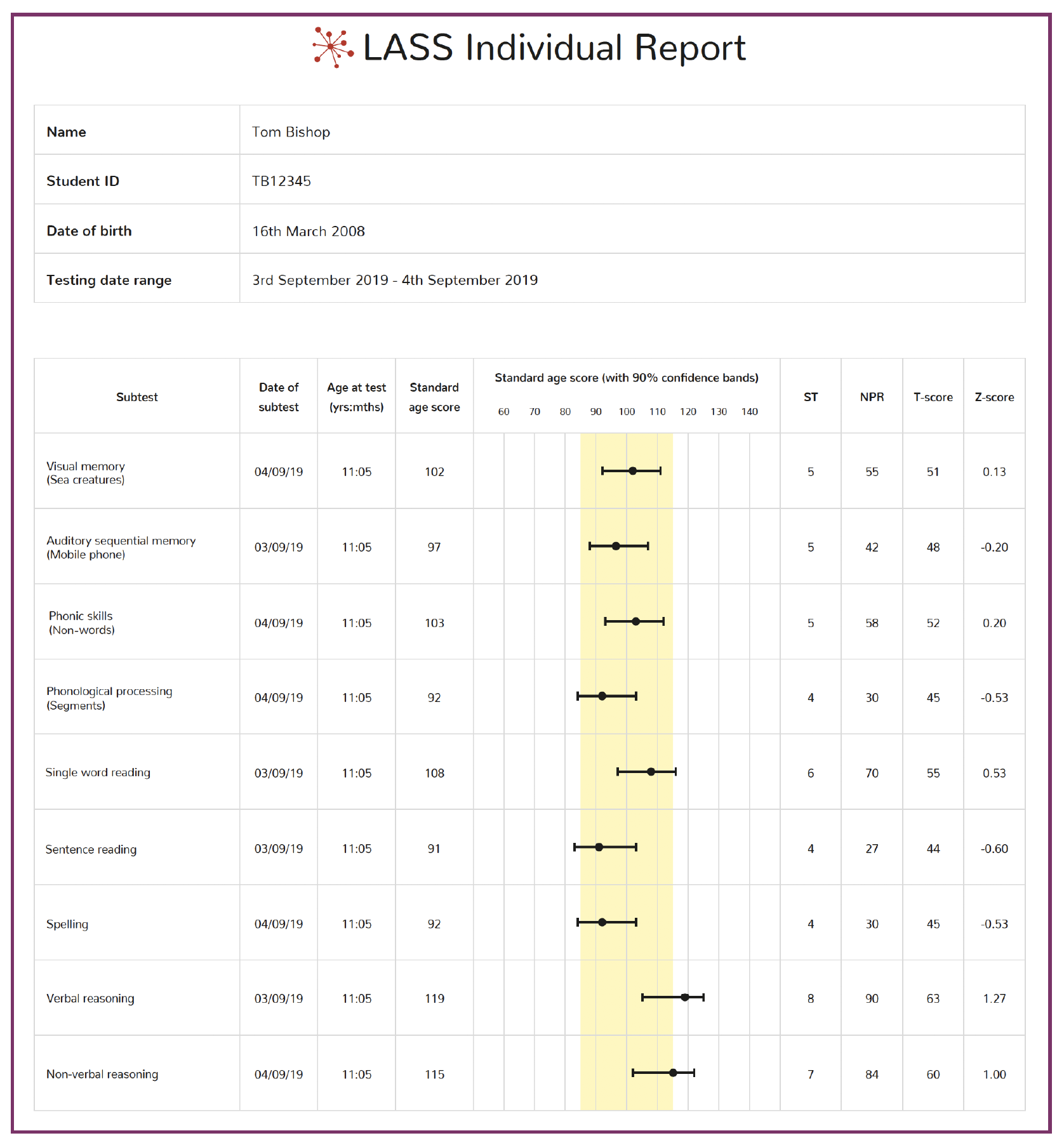Viewport: 1064px width, 1145px height.
Task: Click the Single word reading subtest
Action: pyautogui.click(x=98, y=772)
